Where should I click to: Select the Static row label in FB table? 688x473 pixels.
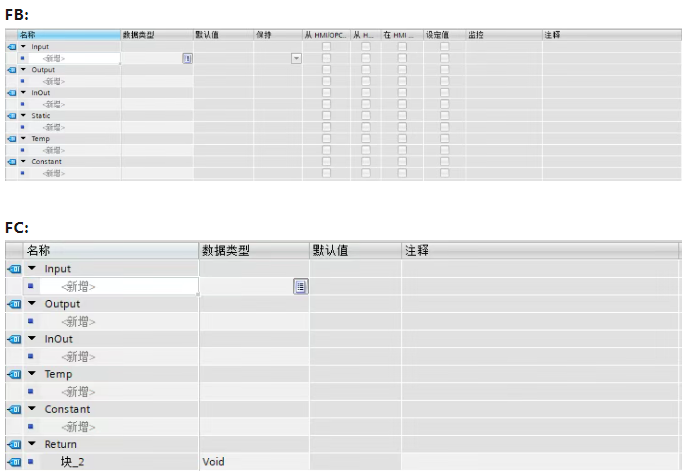(x=41, y=116)
